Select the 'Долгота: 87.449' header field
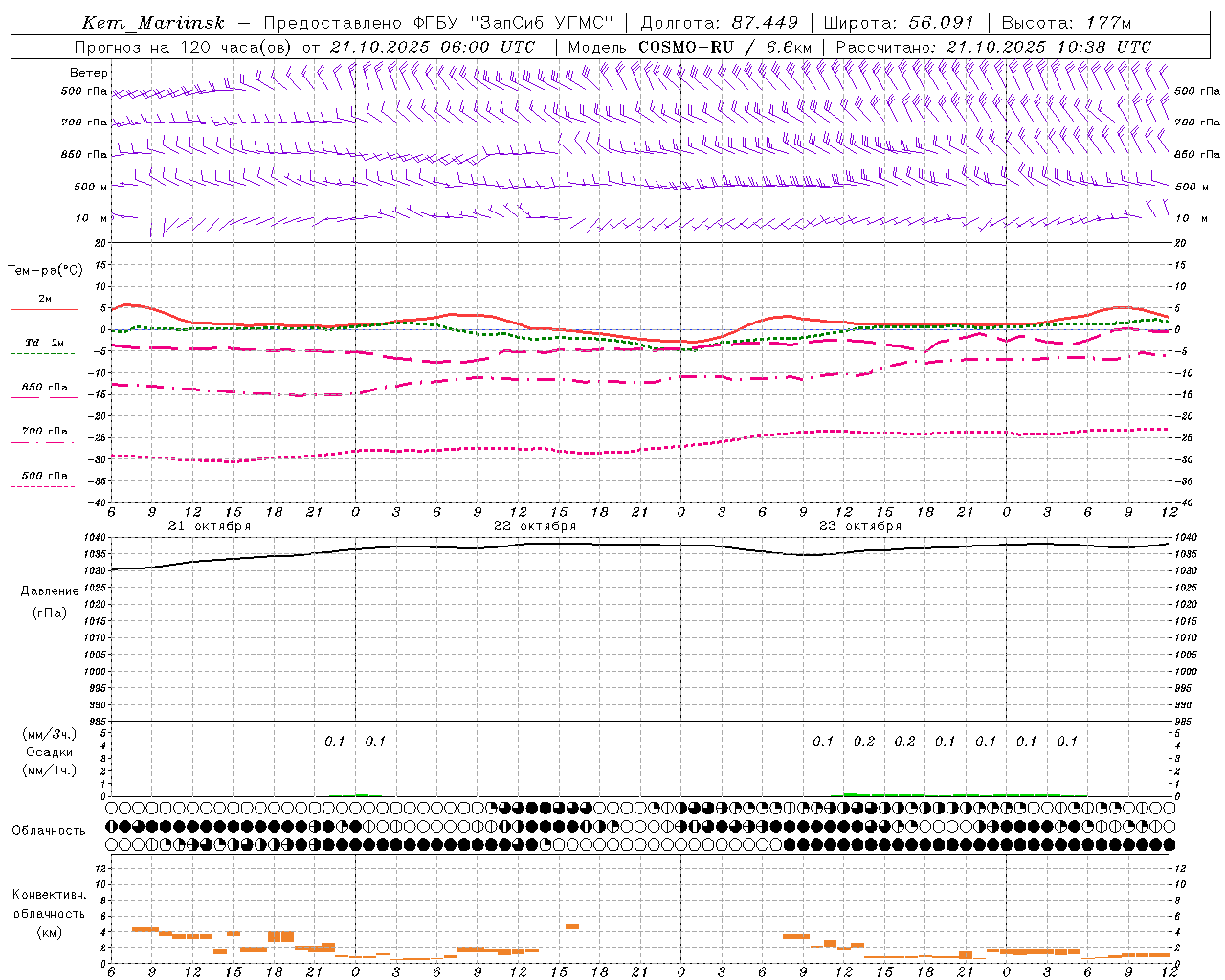Viewport: 1225px width, 980px height. coord(722,23)
